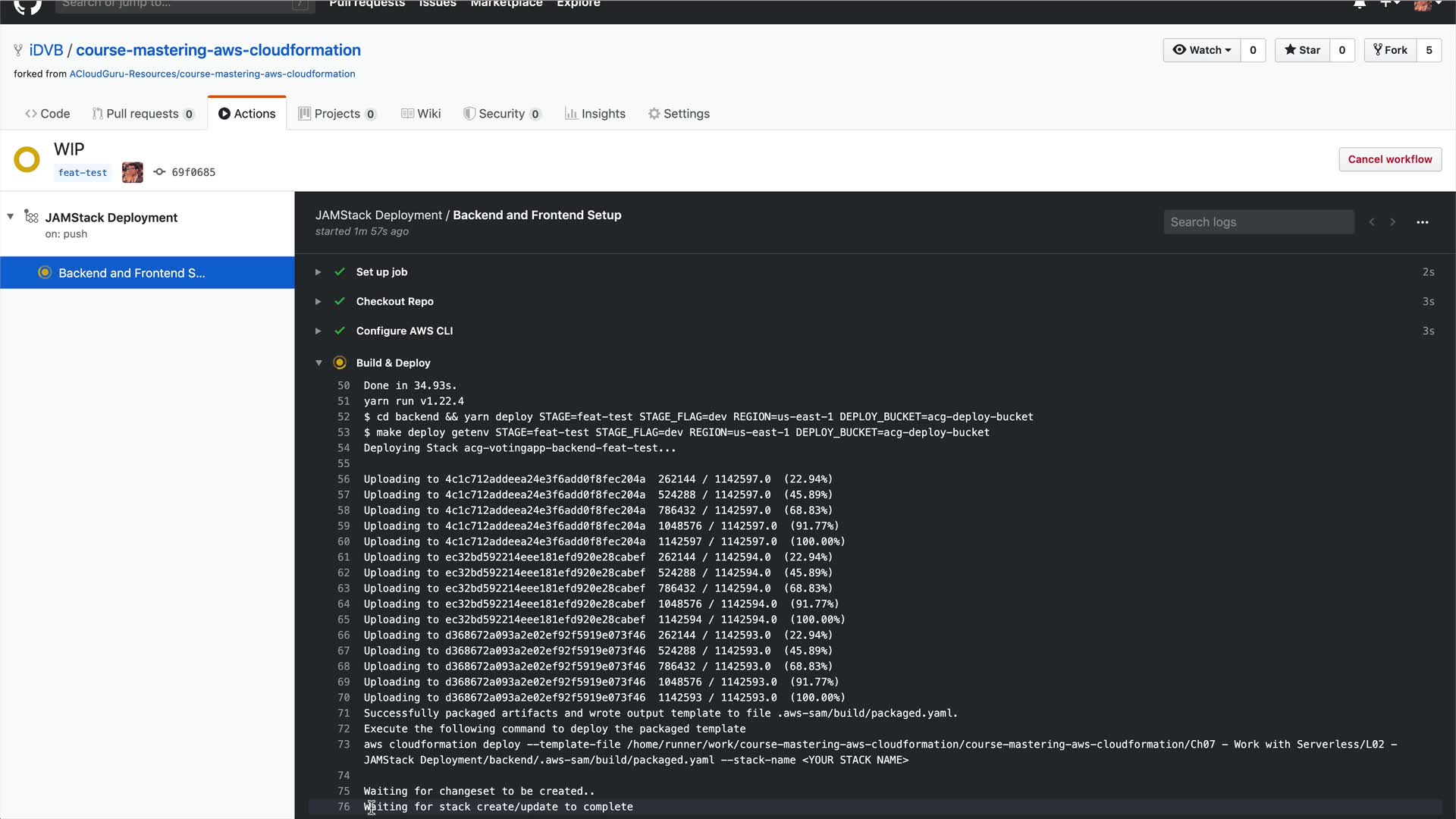This screenshot has width=1456, height=819.
Task: Expand the Configure AWS CLI step
Action: click(318, 331)
